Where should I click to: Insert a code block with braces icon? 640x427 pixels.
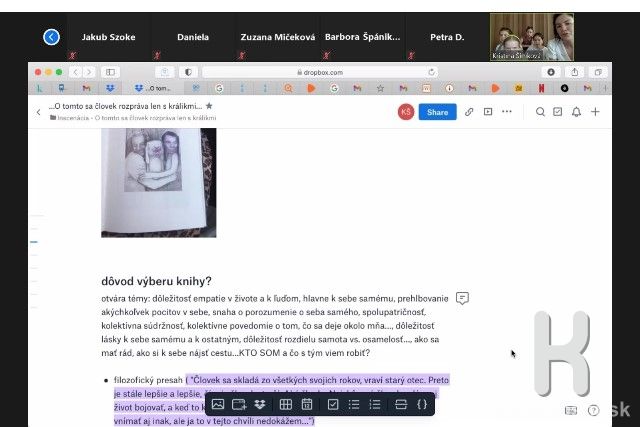click(x=421, y=404)
